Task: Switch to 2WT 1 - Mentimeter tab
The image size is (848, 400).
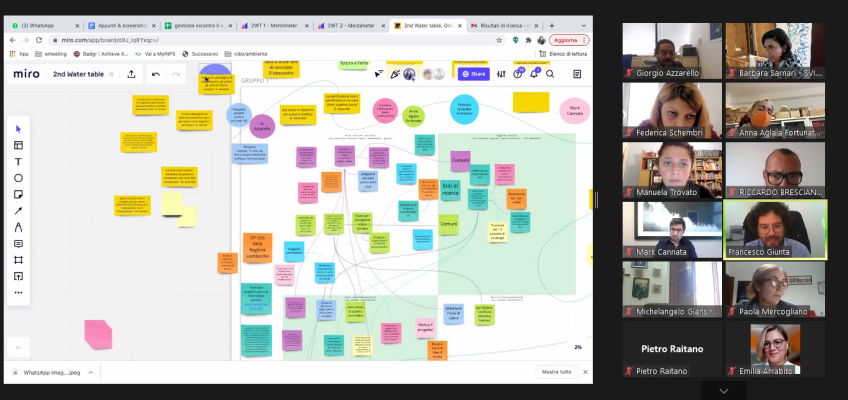Action: (276, 25)
